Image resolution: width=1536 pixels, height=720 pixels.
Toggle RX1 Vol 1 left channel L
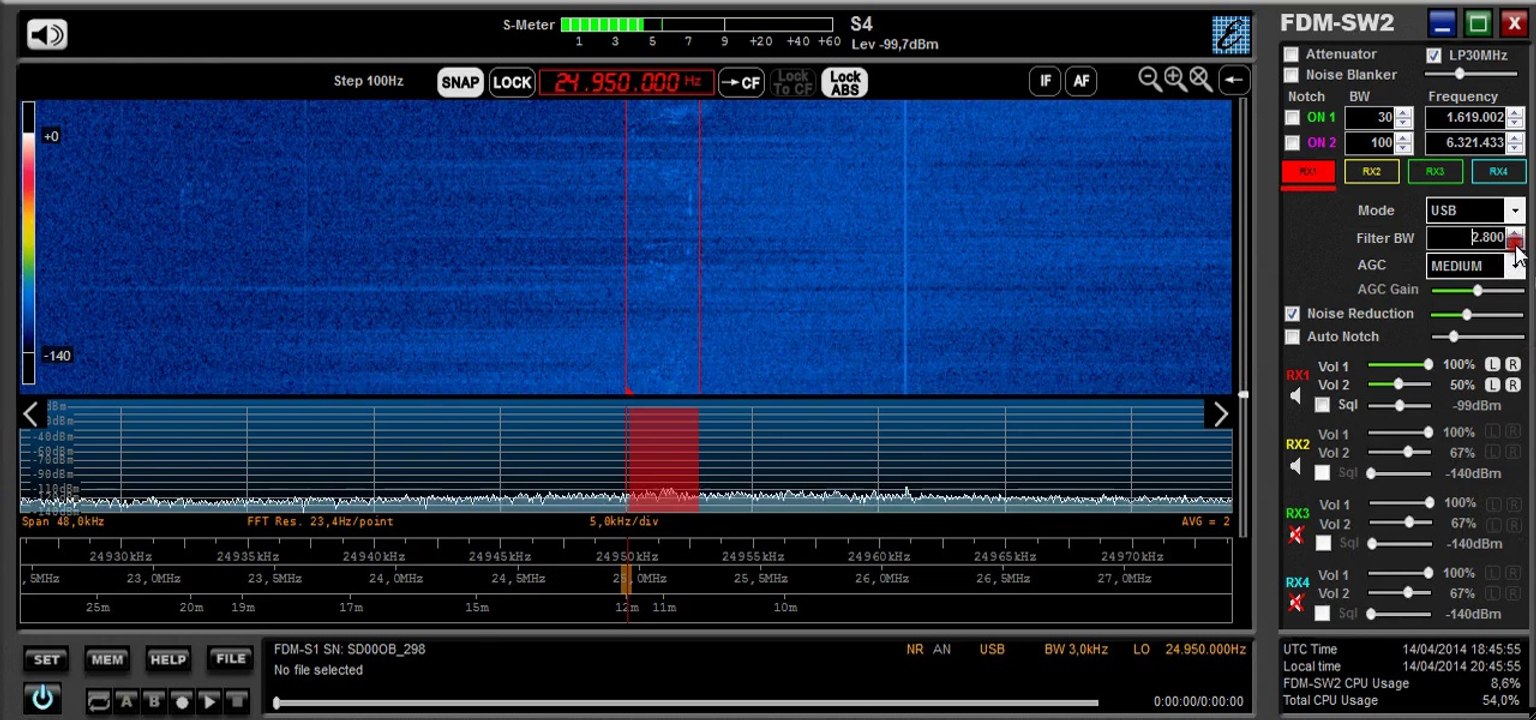coord(1492,365)
